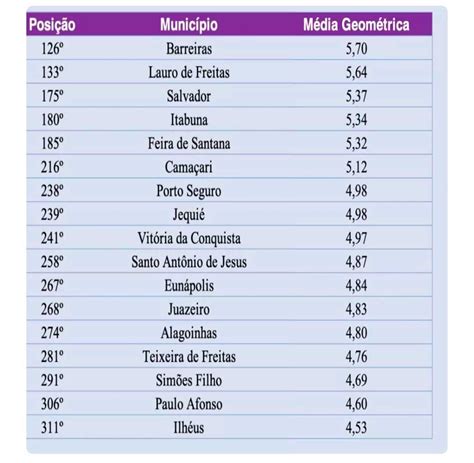Click the Ilhéus municipality entry

[x=189, y=428]
